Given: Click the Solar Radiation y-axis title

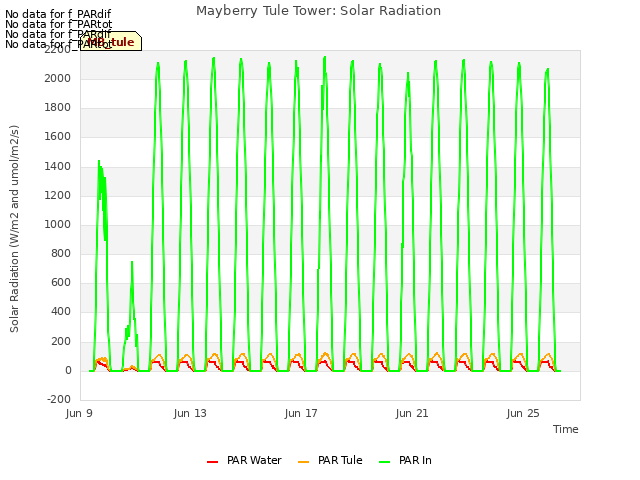Looking at the screenshot, I should click(14, 229).
